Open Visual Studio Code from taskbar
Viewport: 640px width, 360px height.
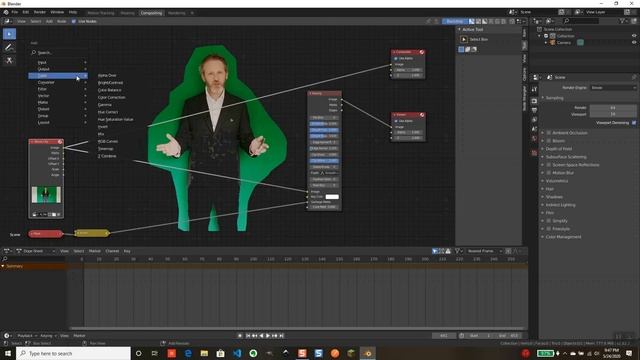pyautogui.click(x=237, y=353)
